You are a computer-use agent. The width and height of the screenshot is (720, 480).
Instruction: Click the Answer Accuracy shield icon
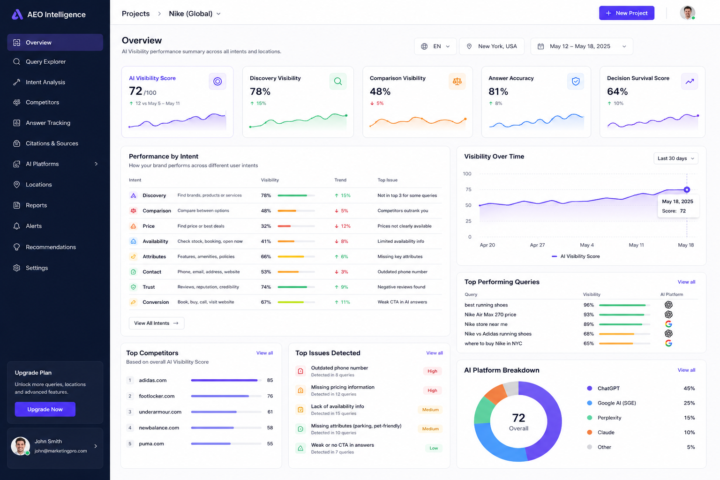click(575, 81)
